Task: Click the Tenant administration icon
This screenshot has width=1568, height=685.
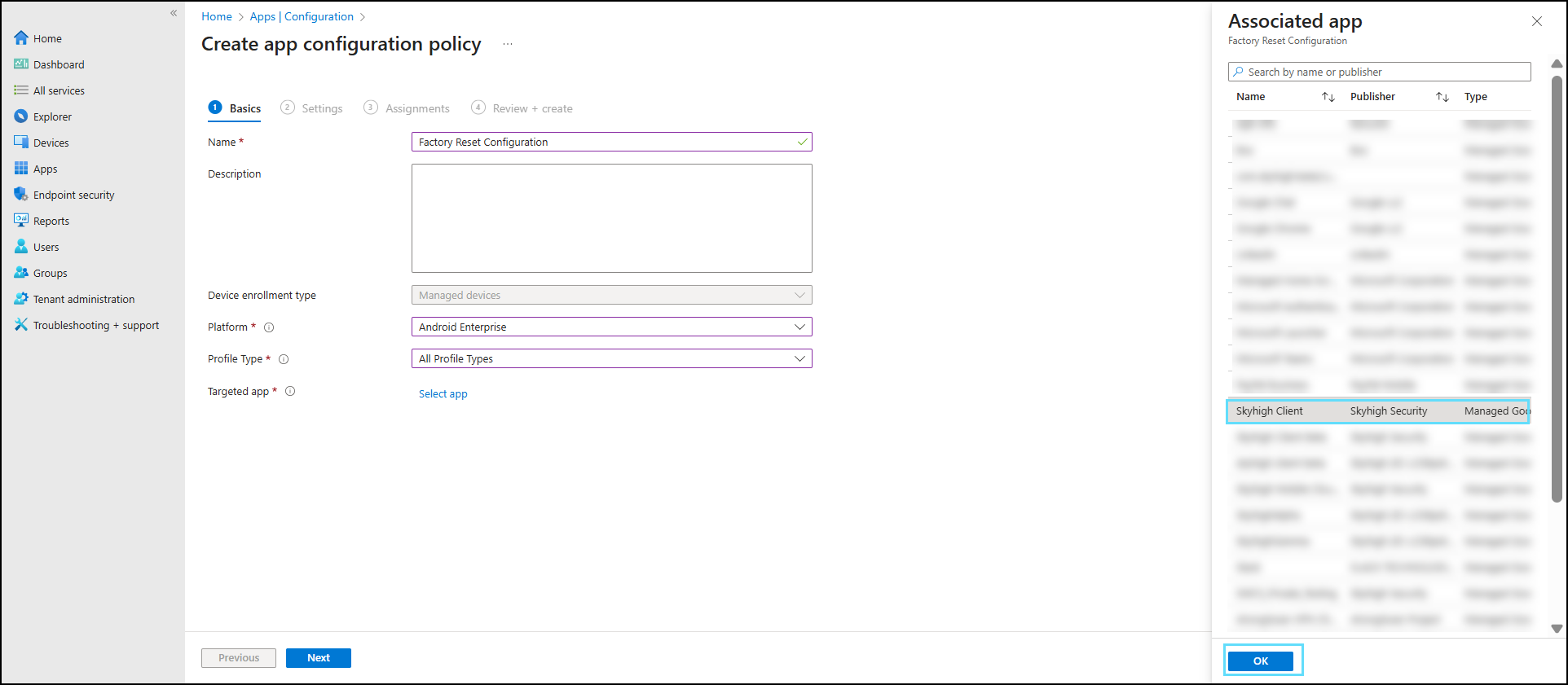Action: [x=21, y=299]
